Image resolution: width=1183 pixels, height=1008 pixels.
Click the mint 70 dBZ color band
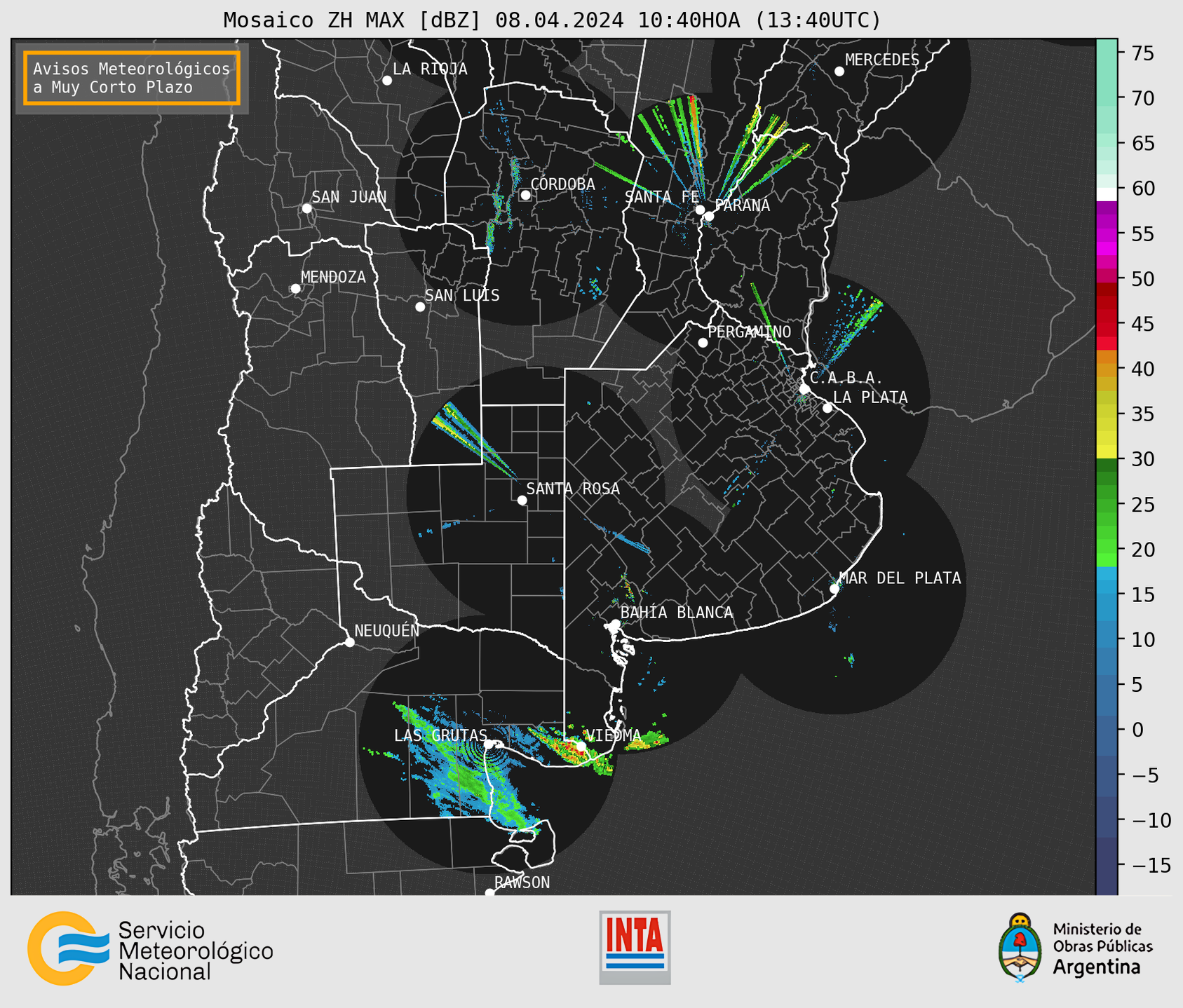click(x=1107, y=98)
